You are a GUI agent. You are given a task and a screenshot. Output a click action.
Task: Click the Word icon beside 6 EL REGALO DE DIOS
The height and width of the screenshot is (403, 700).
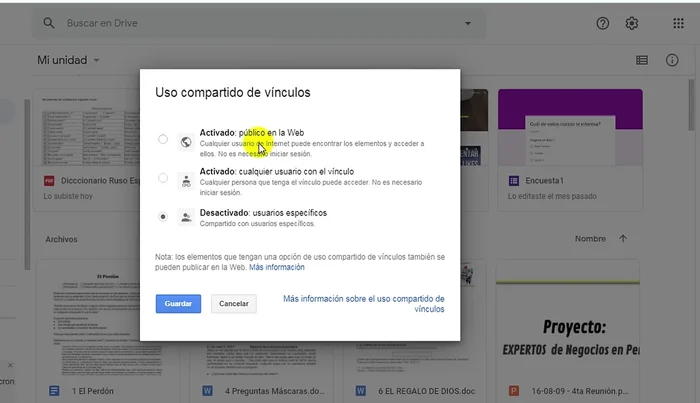click(x=360, y=391)
